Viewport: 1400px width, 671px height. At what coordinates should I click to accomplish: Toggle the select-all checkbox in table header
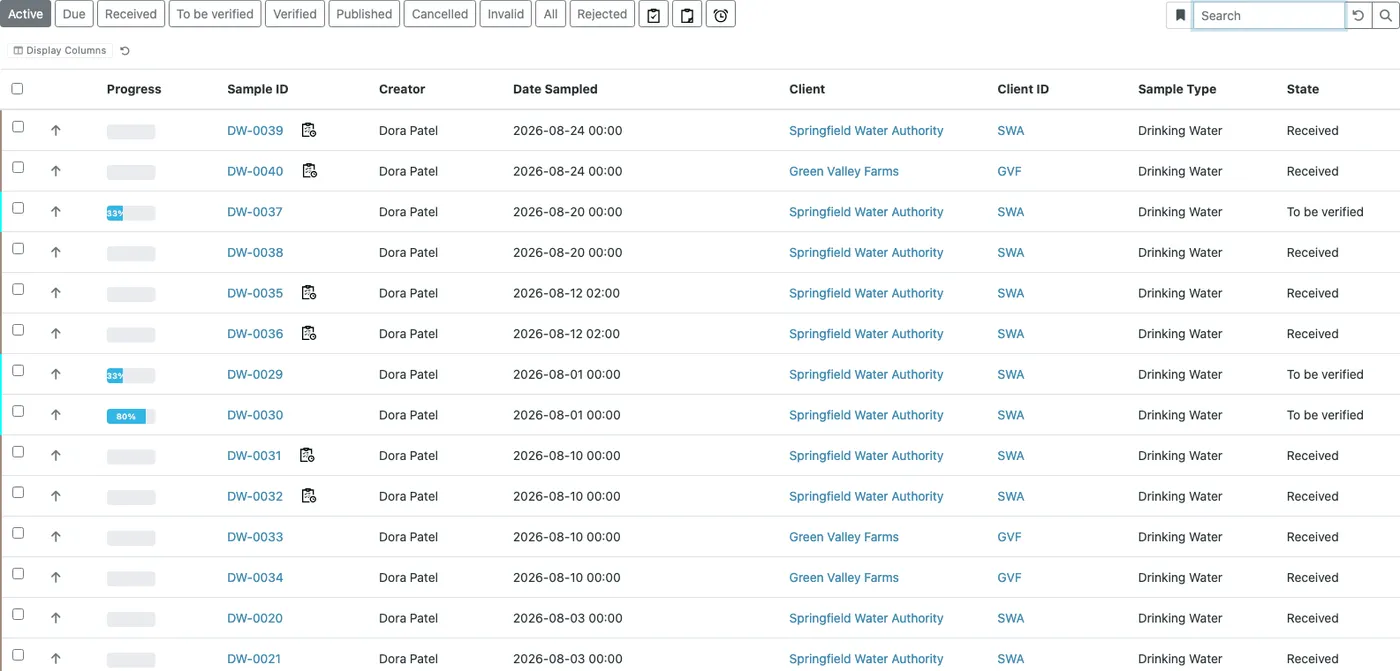[x=17, y=88]
